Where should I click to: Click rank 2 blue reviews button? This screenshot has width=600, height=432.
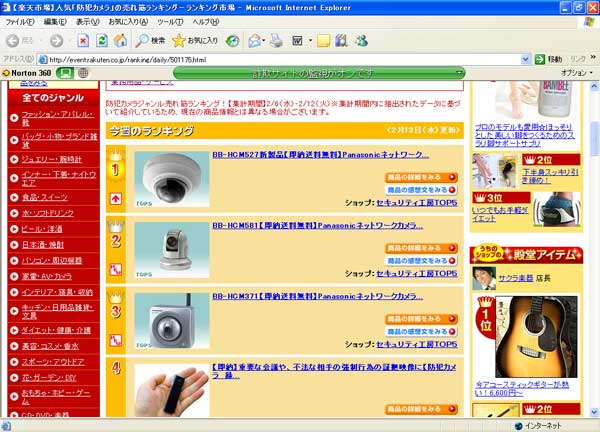(421, 261)
